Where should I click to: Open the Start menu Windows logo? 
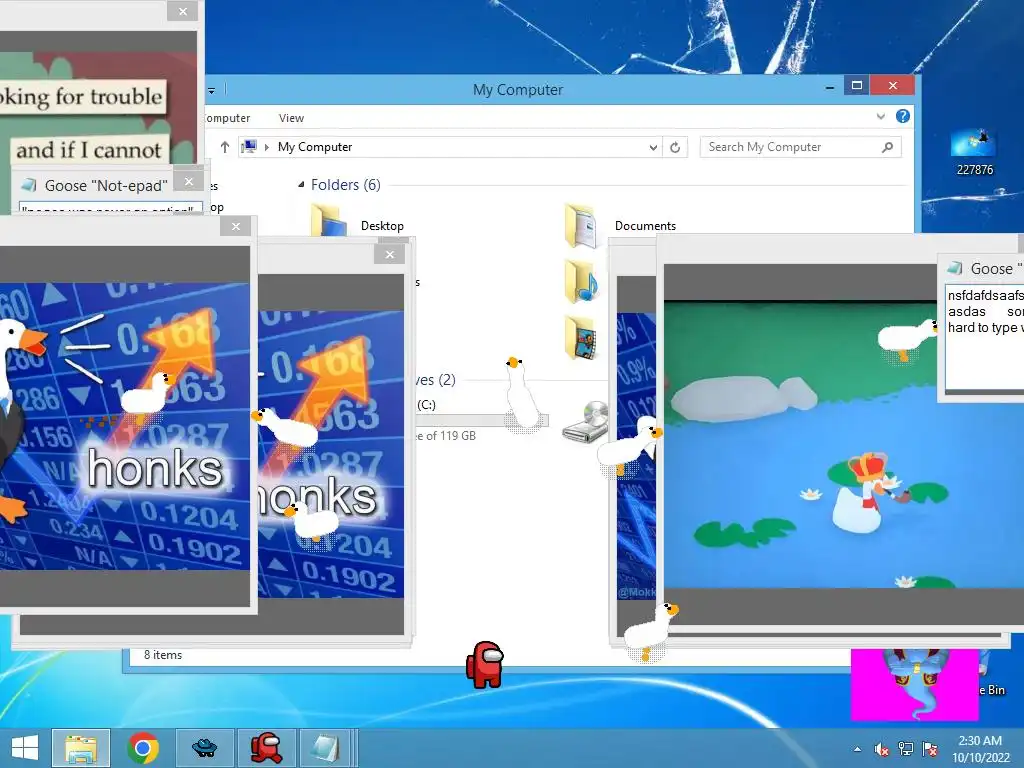(x=25, y=748)
